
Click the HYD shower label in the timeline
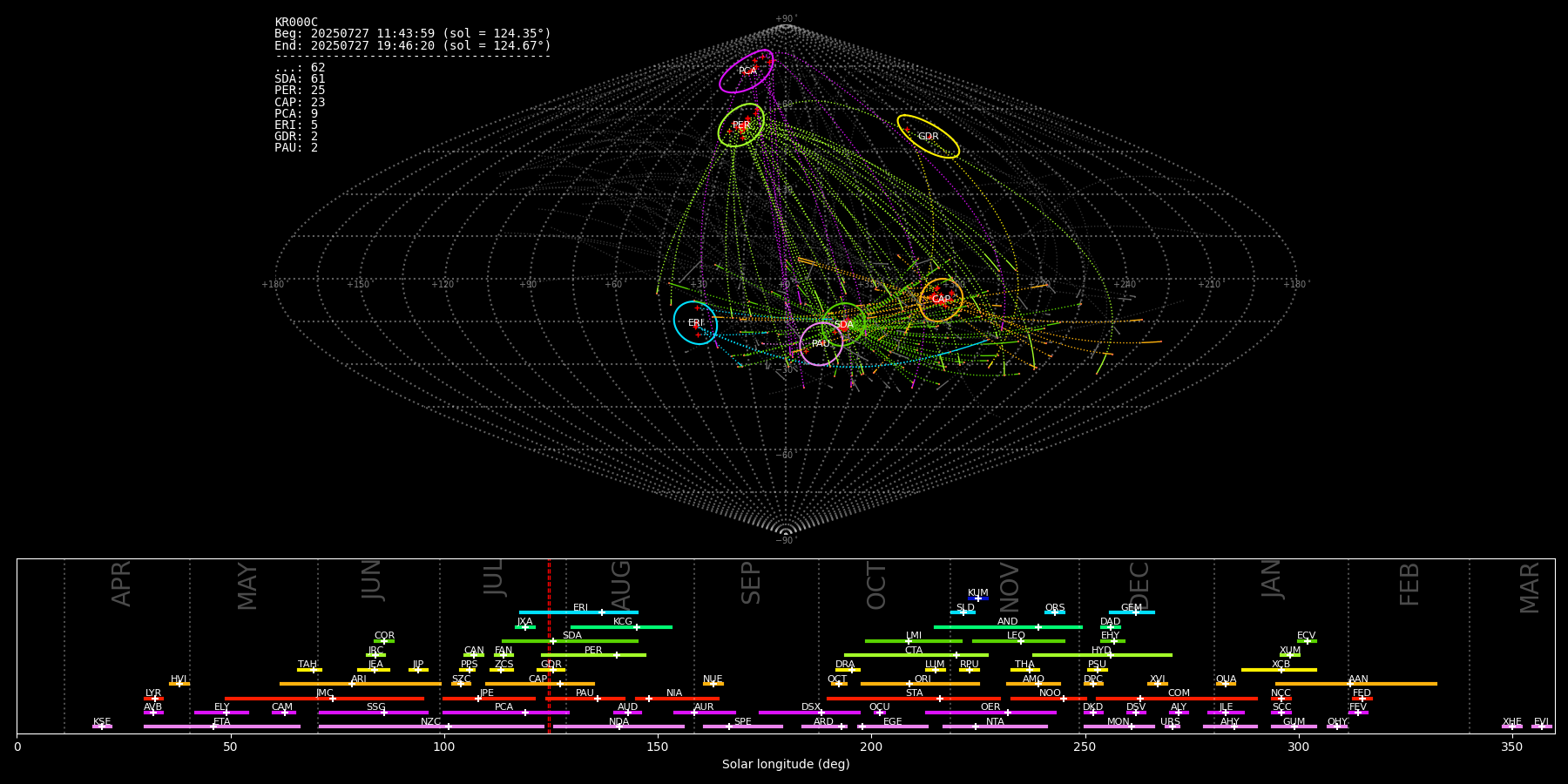coord(1102,651)
